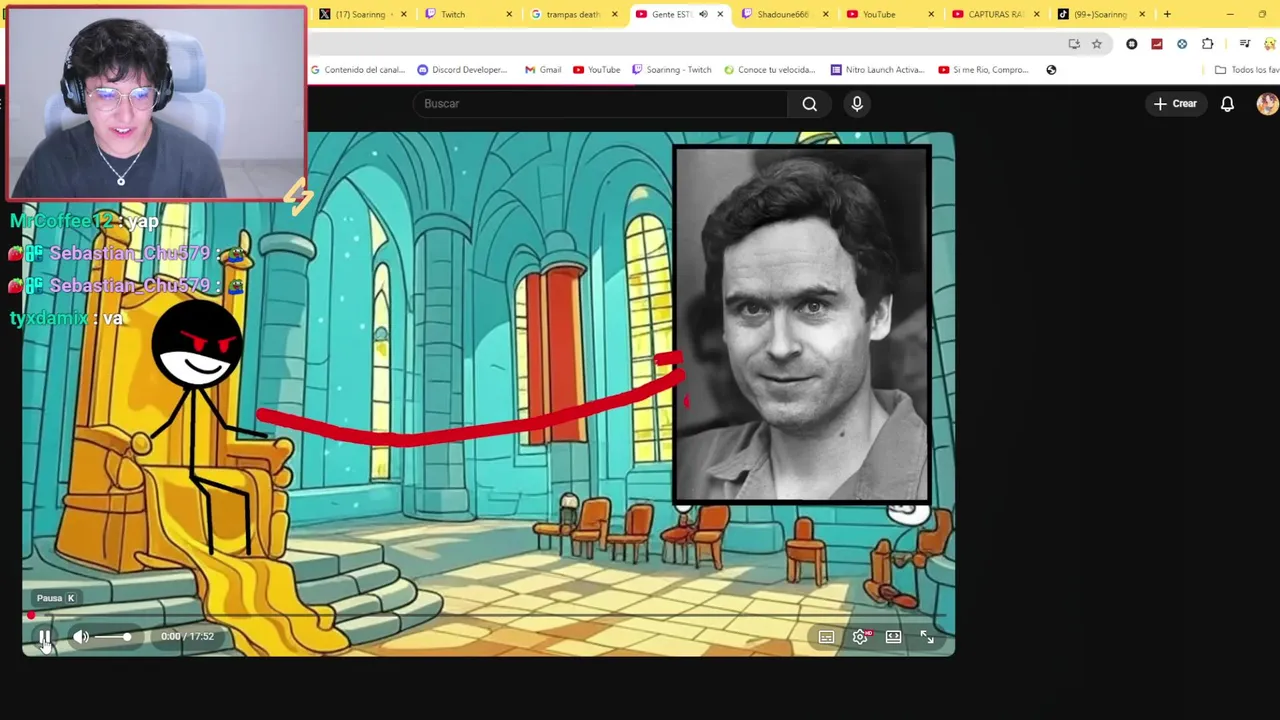The image size is (1280, 720).
Task: Click Sebastian_Chu579 first chat message
Action: [x=128, y=254]
